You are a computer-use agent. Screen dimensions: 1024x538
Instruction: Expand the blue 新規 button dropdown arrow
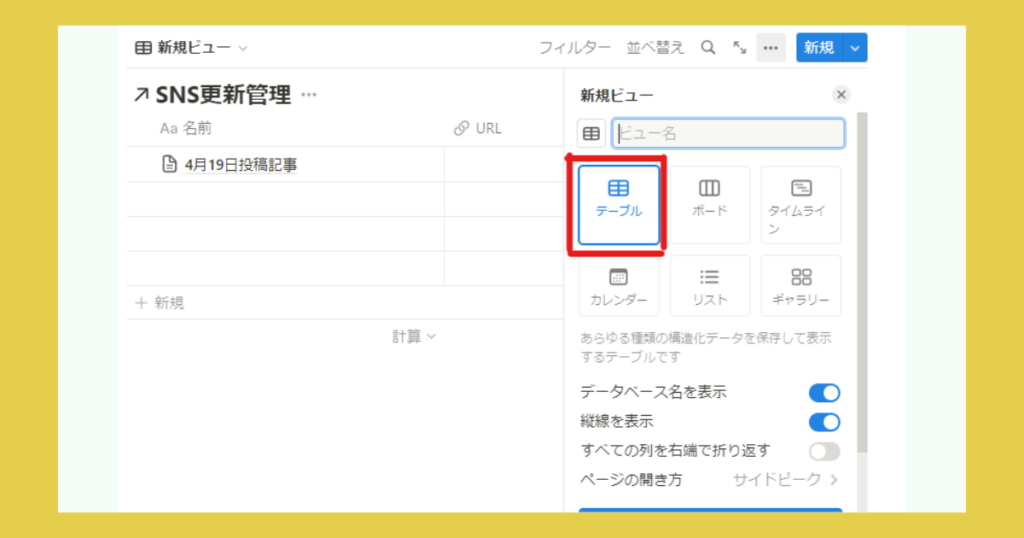pyautogui.click(x=854, y=47)
